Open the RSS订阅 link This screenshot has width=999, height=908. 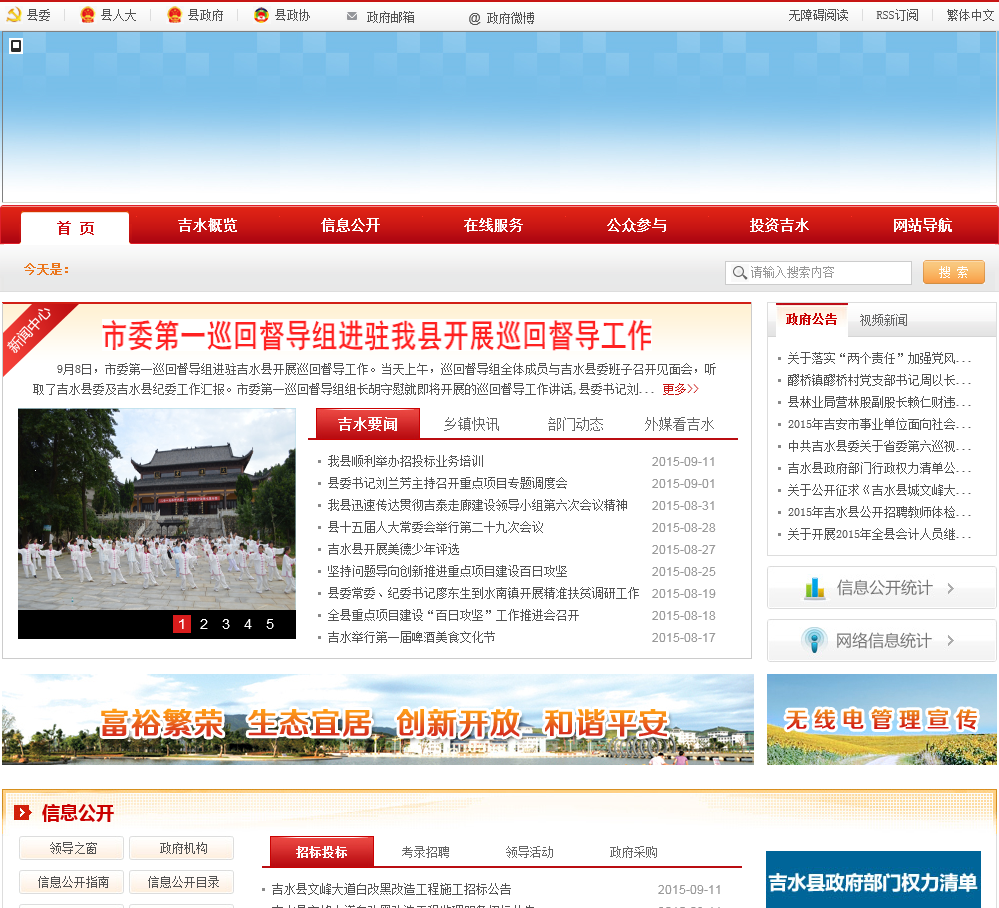click(897, 15)
